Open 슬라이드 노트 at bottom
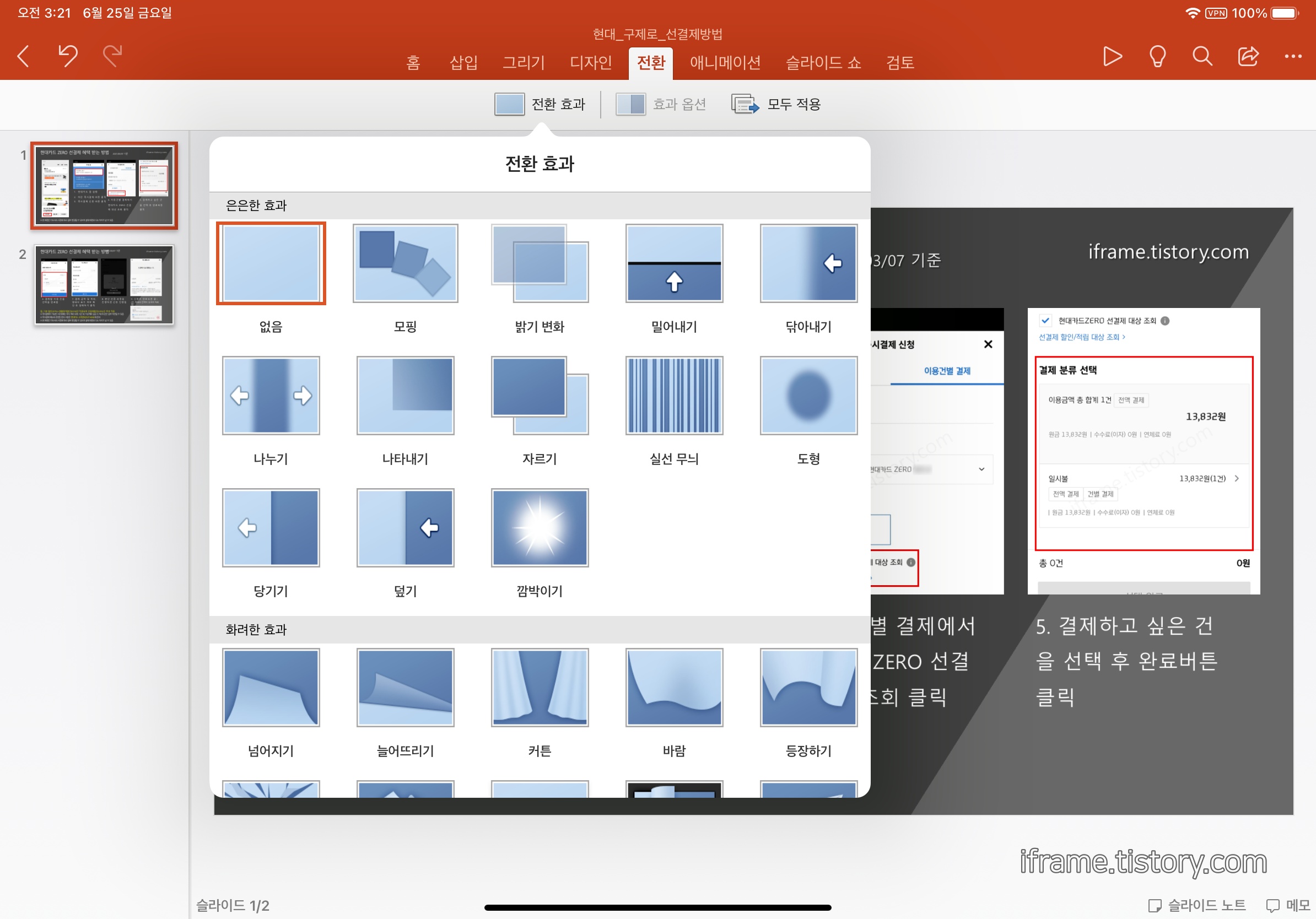 1197,905
